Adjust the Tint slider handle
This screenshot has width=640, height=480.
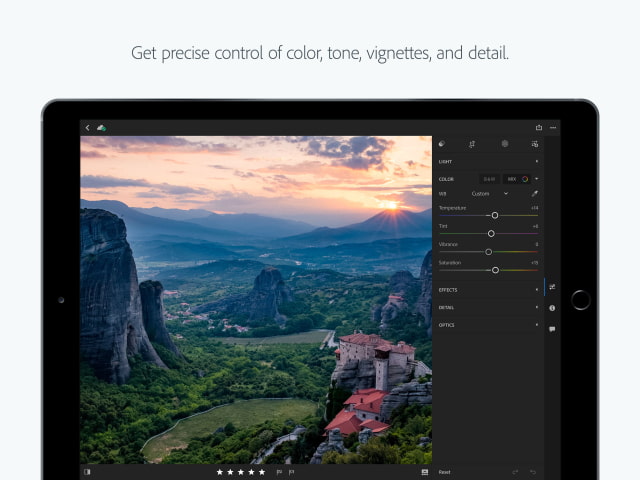[491, 233]
